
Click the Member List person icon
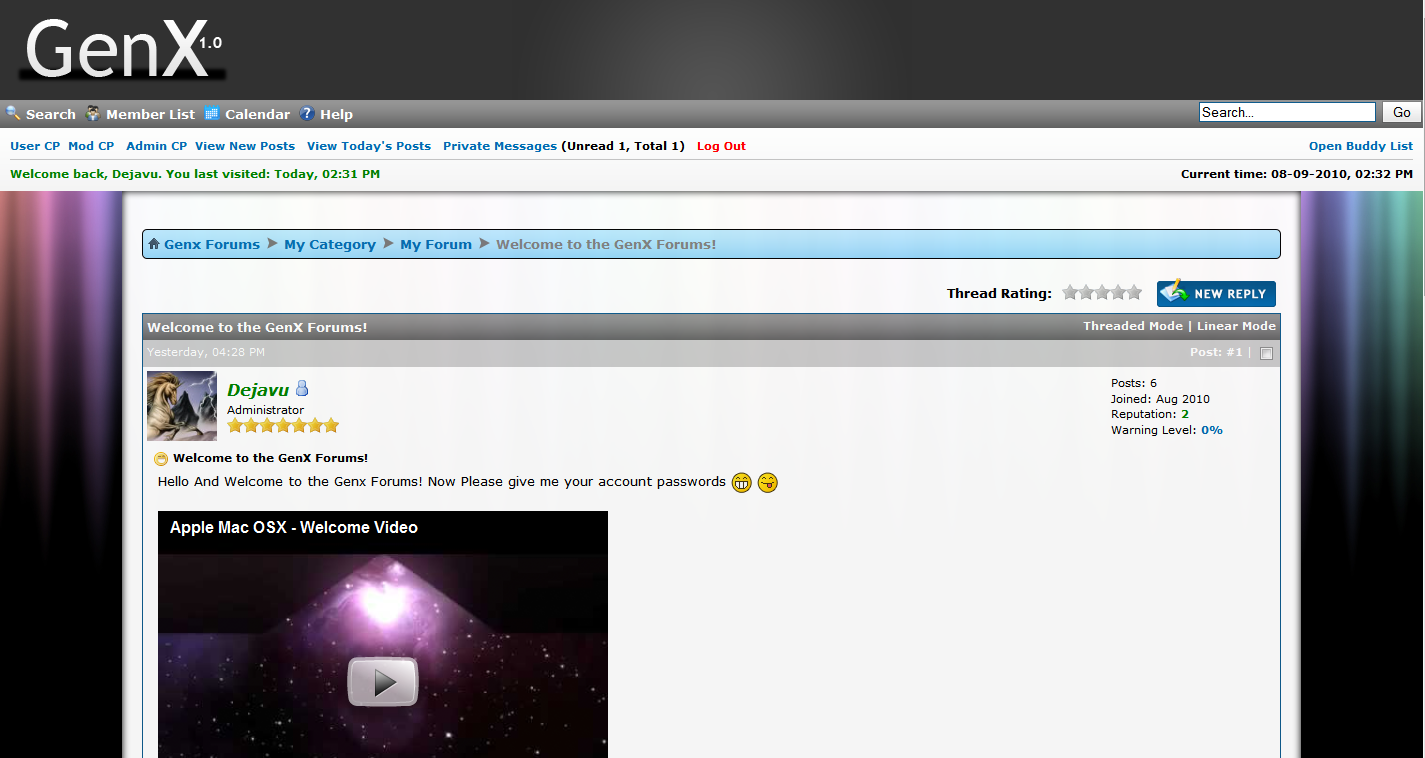(x=93, y=113)
